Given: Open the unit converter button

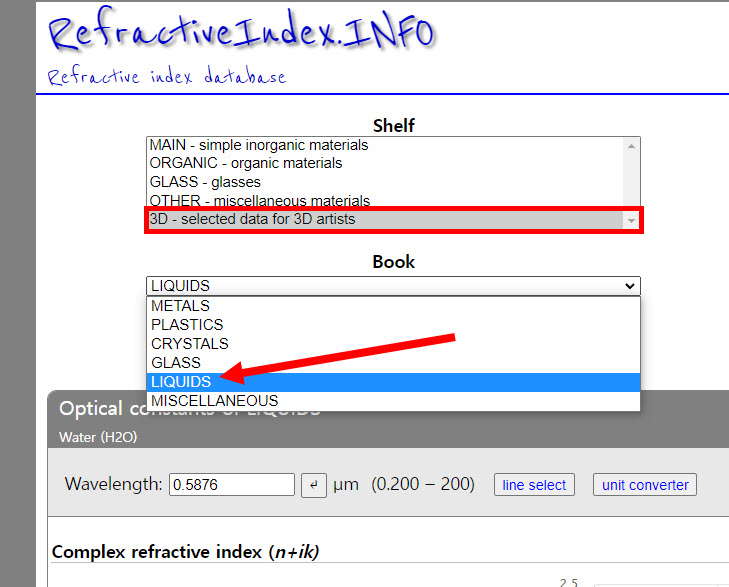Looking at the screenshot, I should 645,485.
